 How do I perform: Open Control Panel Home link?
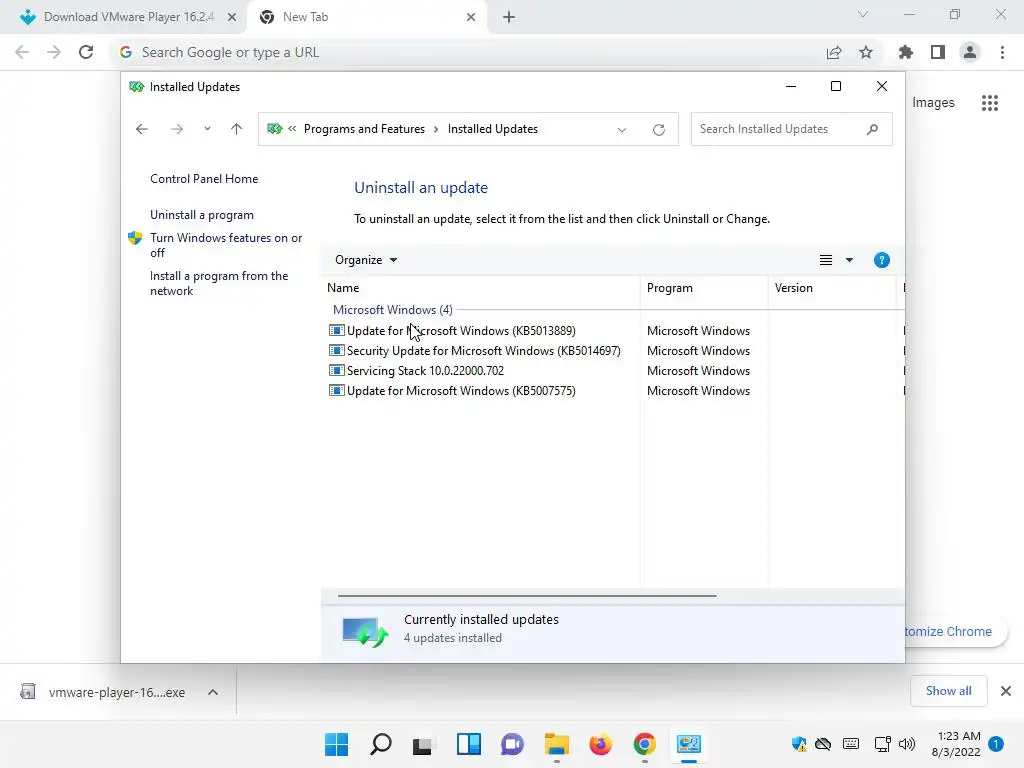pyautogui.click(x=204, y=179)
